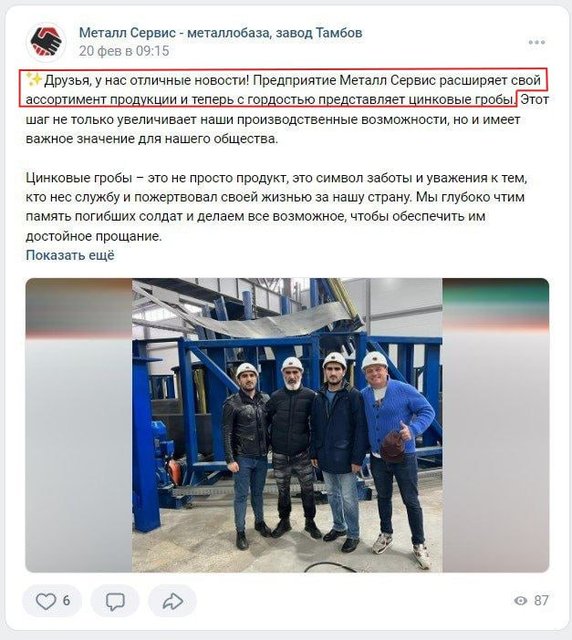Image resolution: width=572 pixels, height=640 pixels.
Task: Open the Металл Сервис - металлобаза group link
Action: click(220, 33)
